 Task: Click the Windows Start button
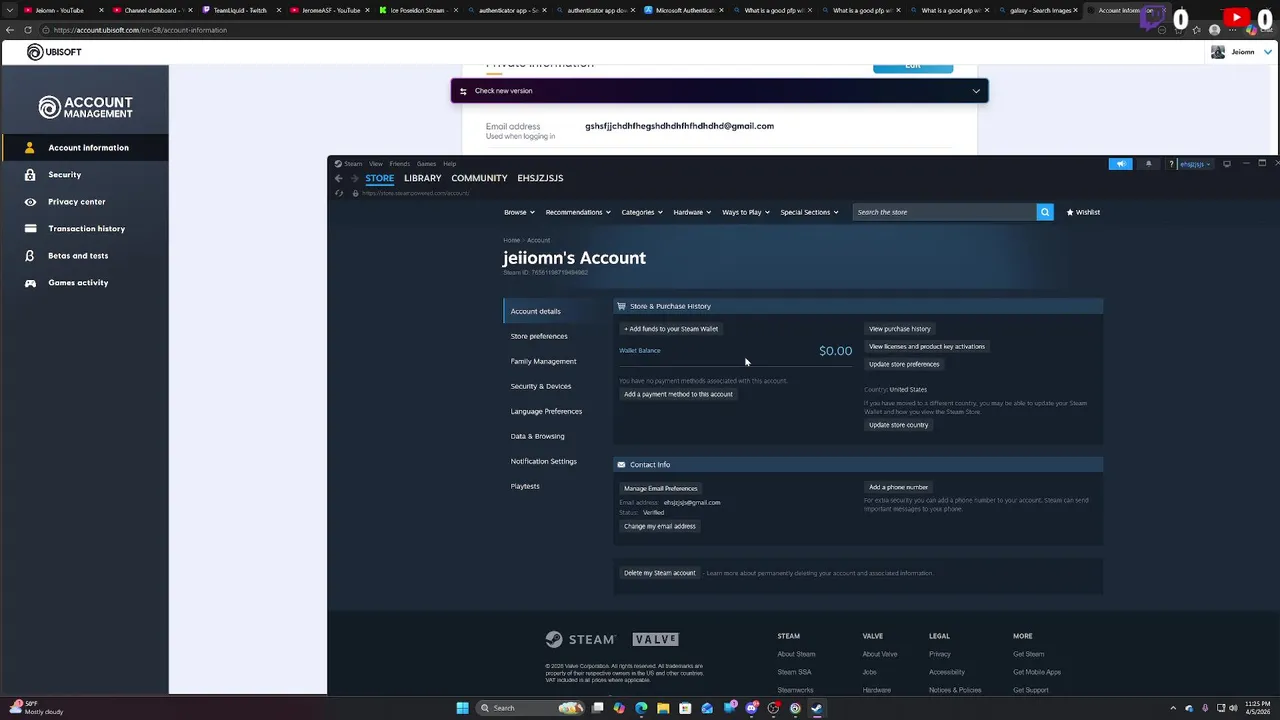[462, 708]
